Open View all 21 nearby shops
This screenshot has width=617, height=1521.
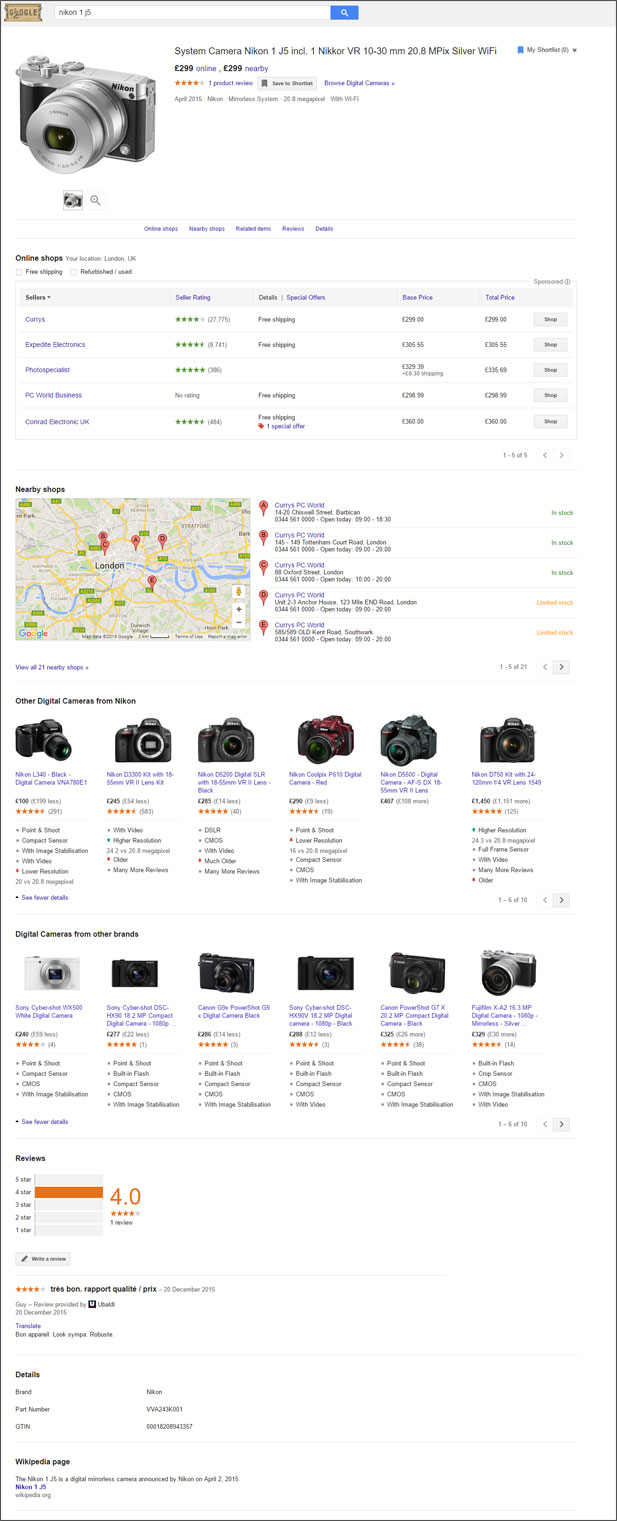click(52, 667)
